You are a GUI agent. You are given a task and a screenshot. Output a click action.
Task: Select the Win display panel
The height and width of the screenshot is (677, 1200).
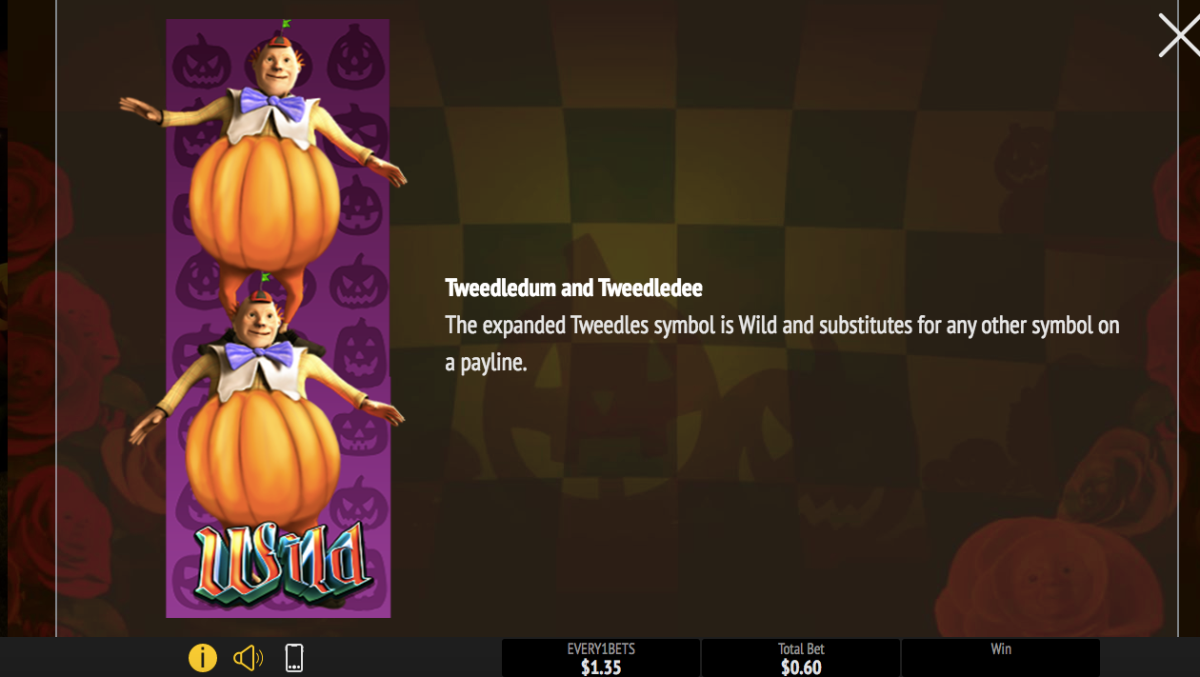[1001, 658]
